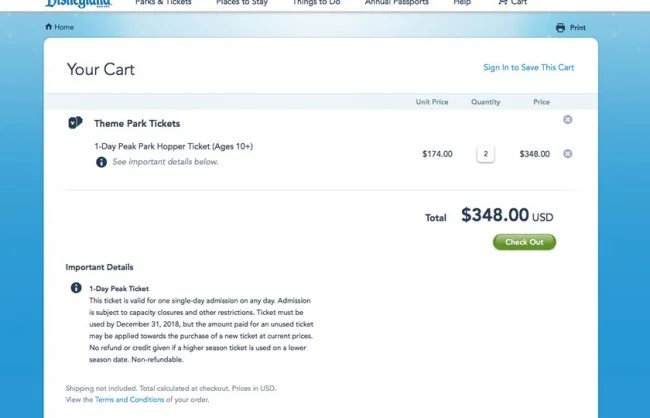Open the Parks & Tickets menu

point(163,2)
